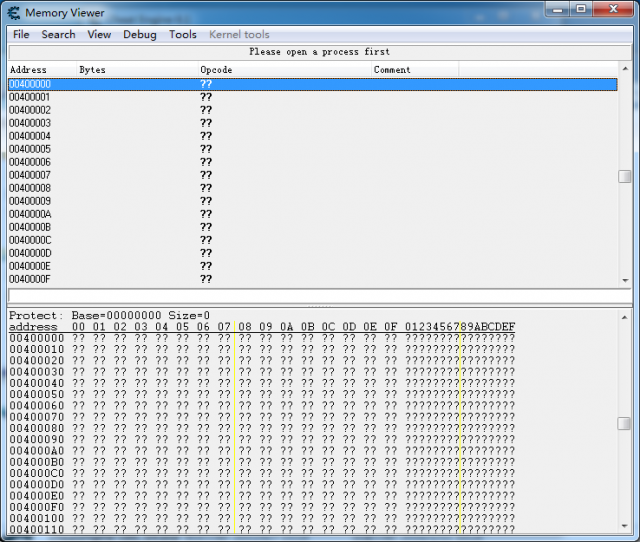Click hex dump address 00400050
This screenshot has width=640, height=542.
37,394
